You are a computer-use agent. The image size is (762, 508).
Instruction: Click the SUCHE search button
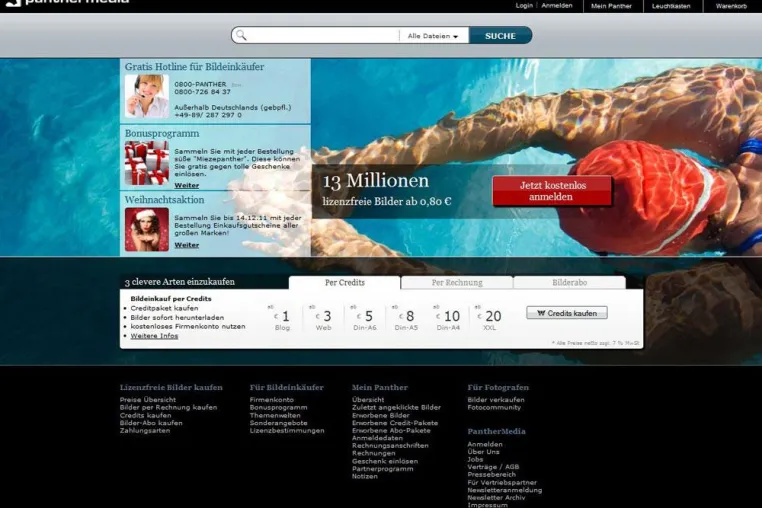(500, 36)
